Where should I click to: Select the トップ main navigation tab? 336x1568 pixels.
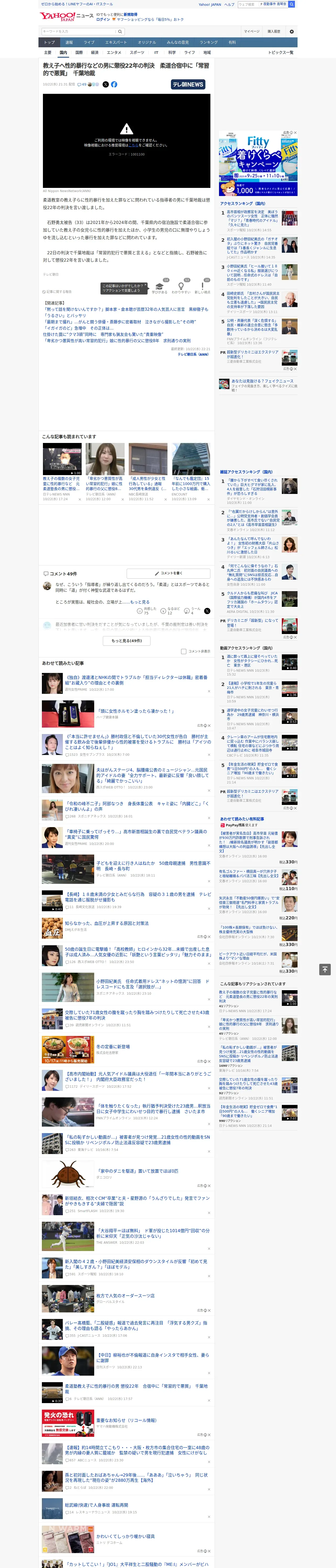(x=49, y=42)
